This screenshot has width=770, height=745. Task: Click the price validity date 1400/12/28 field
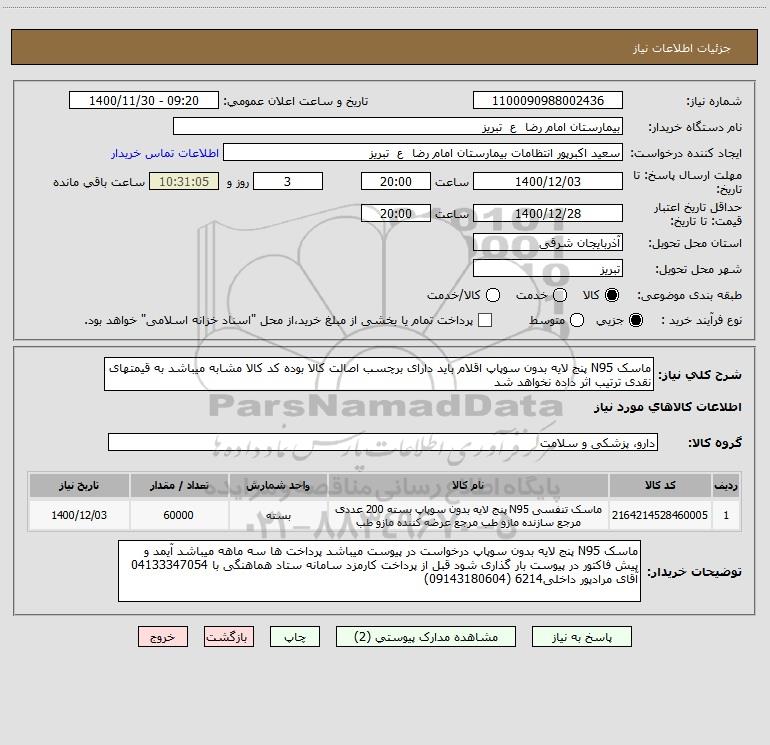(x=548, y=213)
